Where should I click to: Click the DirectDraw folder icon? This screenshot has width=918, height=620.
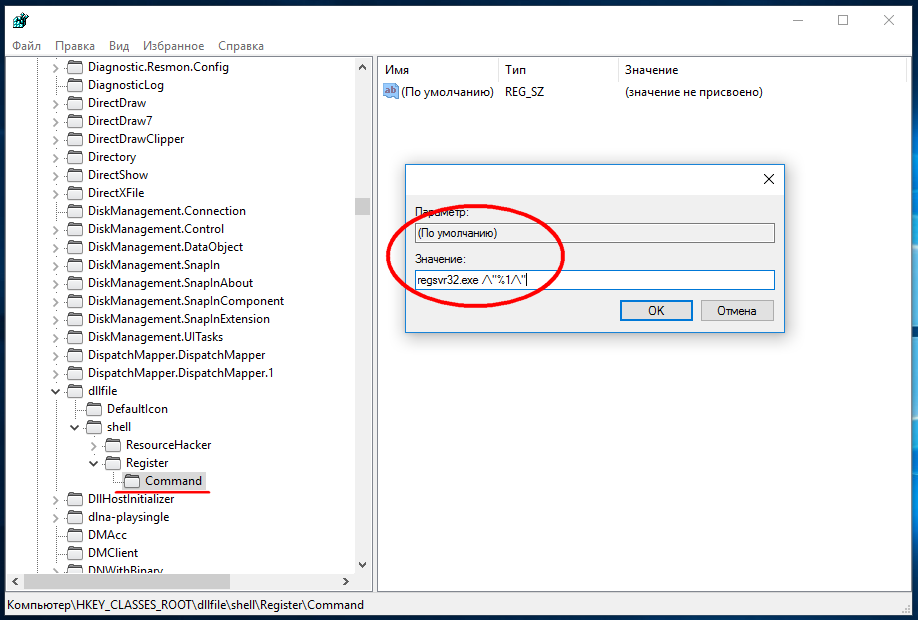pos(75,103)
